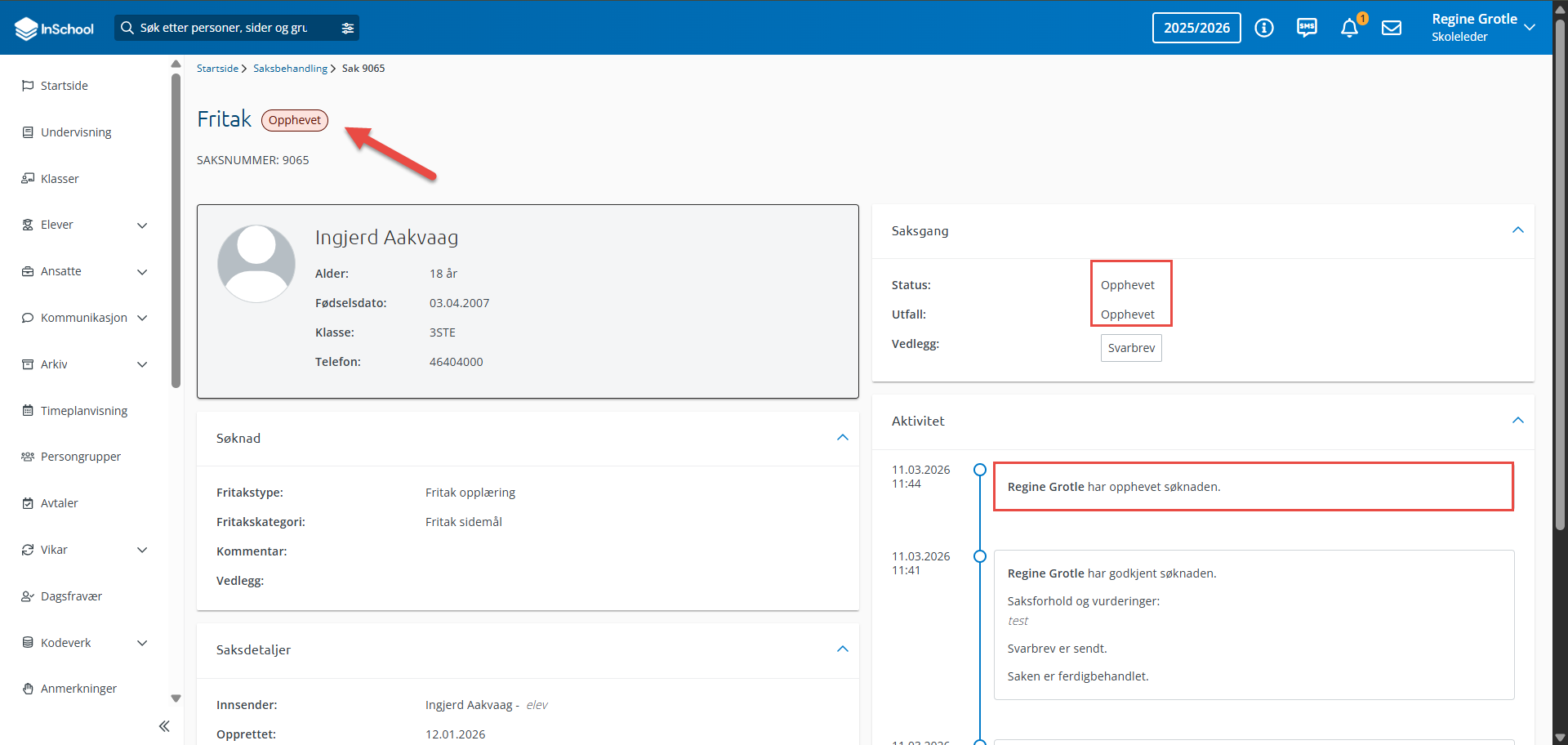1568x745 pixels.
Task: Click the page vertical scrollbar
Action: coord(1560,276)
